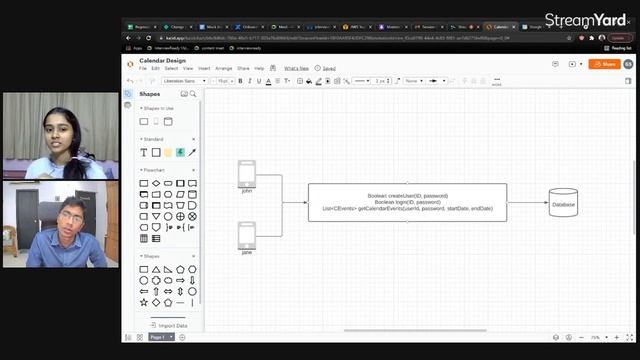640x360 pixels.
Task: Select the hotspot lightning shape
Action: pyautogui.click(x=180, y=153)
